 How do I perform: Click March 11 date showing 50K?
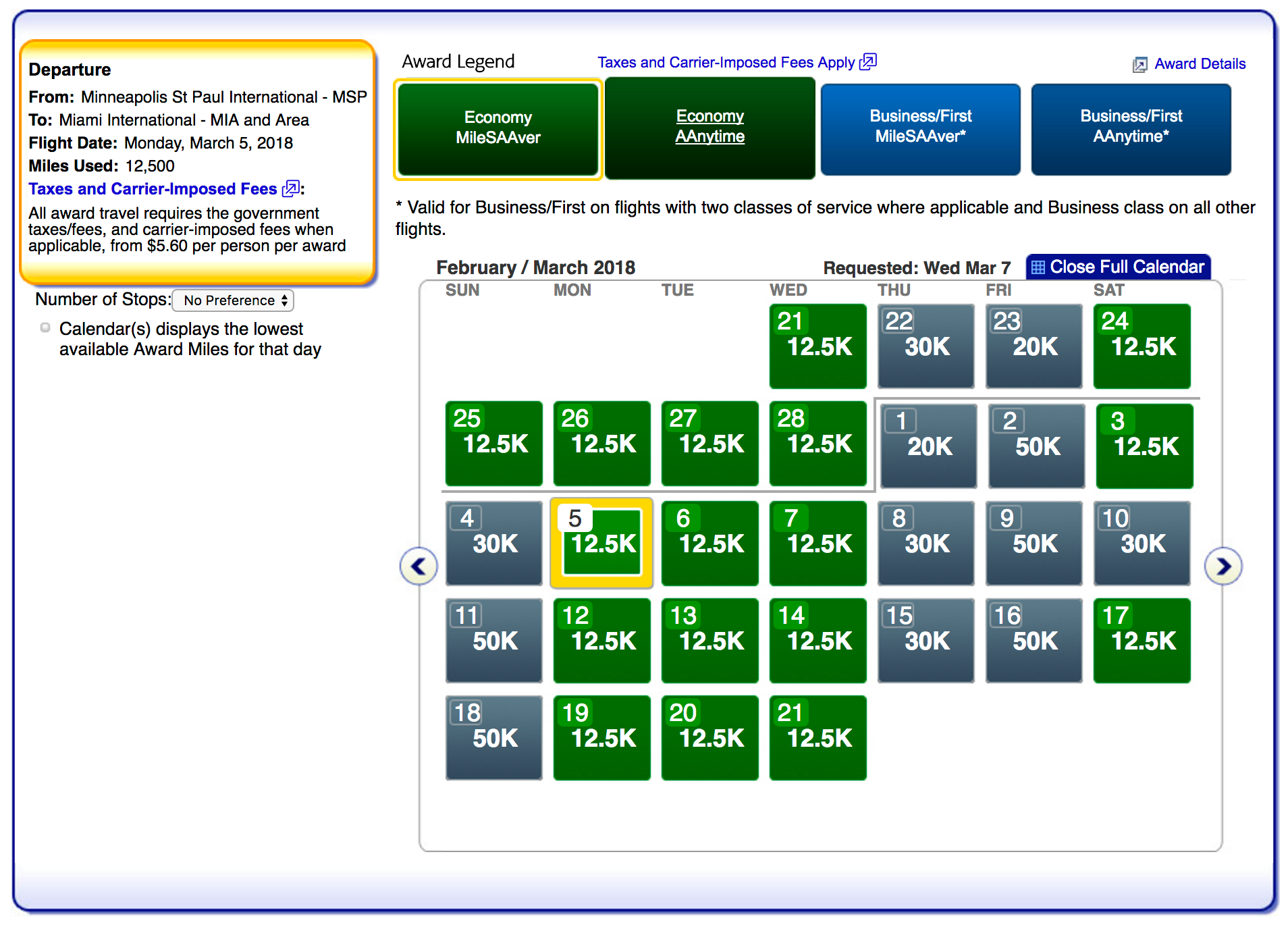pos(493,640)
